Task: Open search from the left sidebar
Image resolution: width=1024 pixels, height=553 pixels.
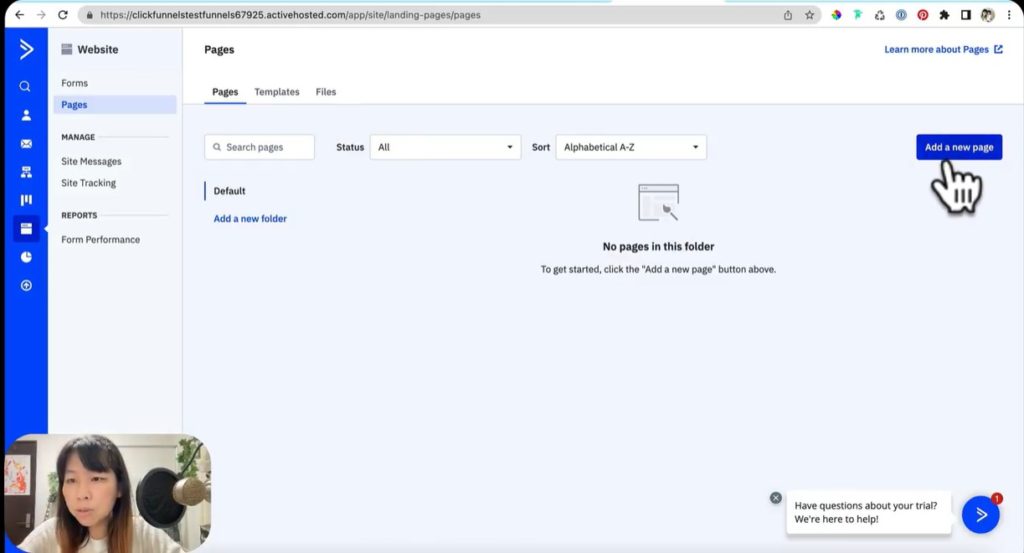Action: tap(26, 87)
